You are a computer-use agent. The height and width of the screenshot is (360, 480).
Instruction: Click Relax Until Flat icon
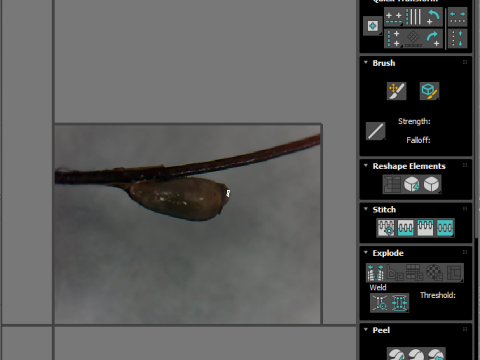point(412,184)
